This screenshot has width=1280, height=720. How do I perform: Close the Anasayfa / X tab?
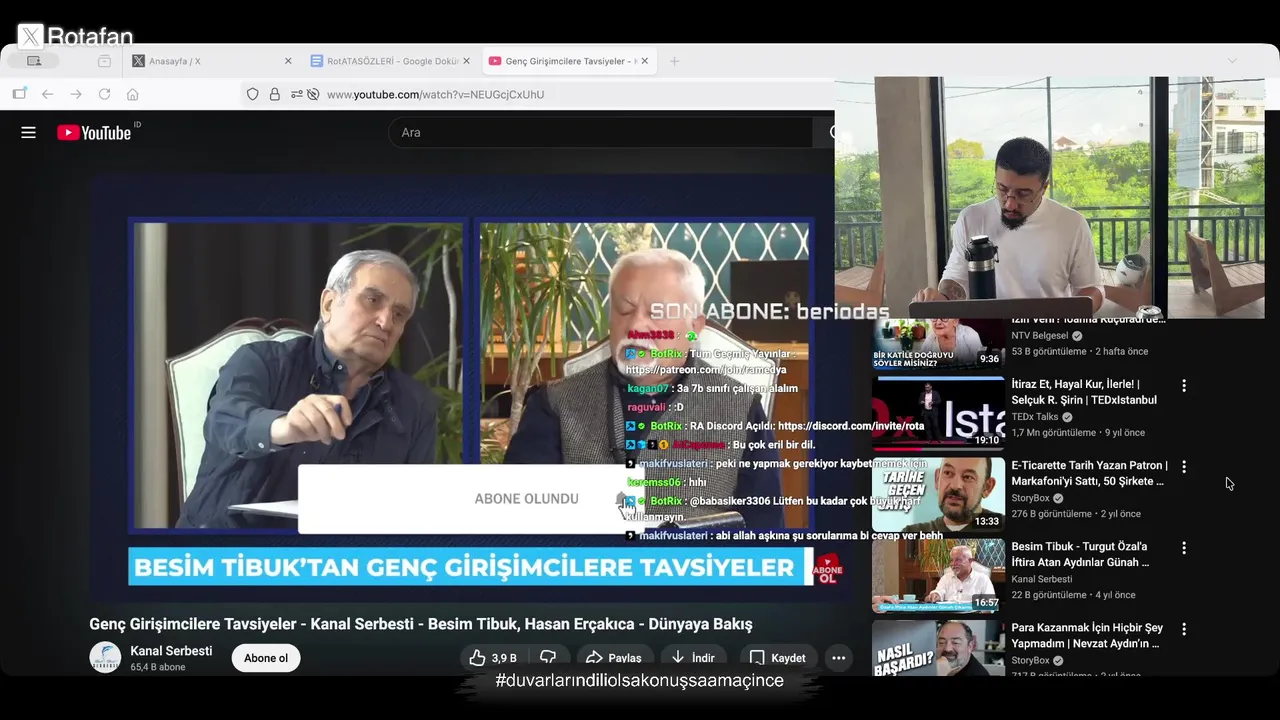click(x=288, y=61)
